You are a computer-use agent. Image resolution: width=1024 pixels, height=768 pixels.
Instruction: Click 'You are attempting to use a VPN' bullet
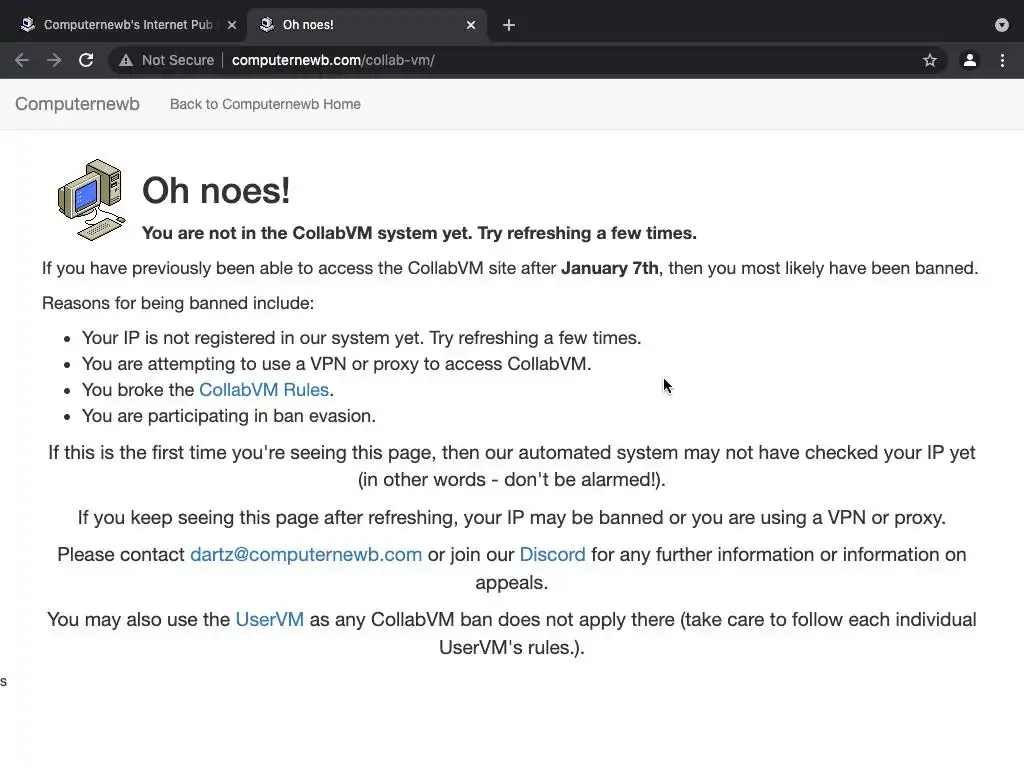click(336, 364)
